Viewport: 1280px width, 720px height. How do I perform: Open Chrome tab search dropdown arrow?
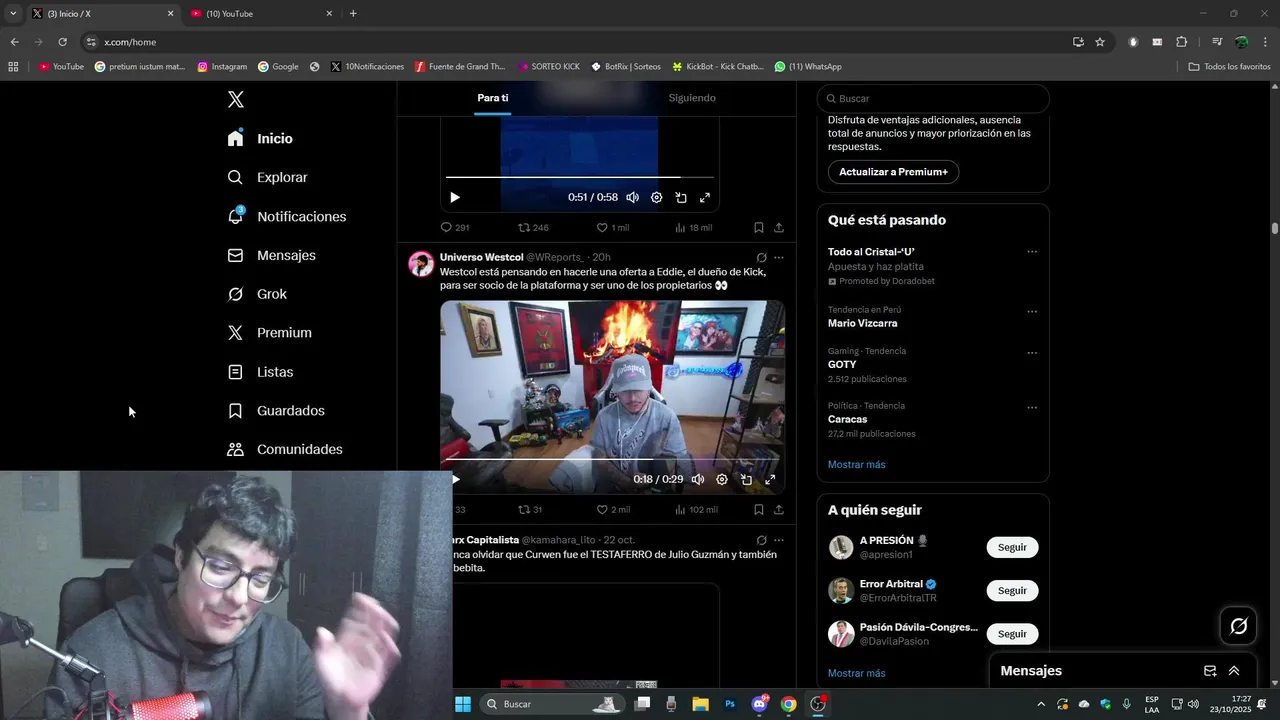[x=13, y=13]
